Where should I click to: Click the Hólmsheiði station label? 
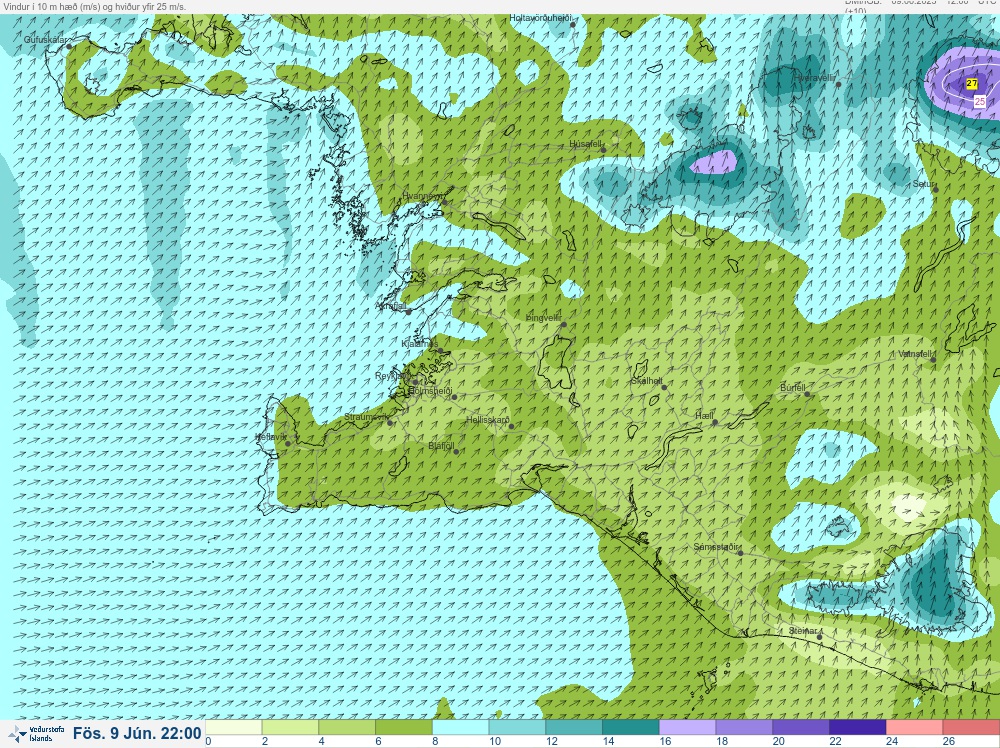tap(430, 391)
